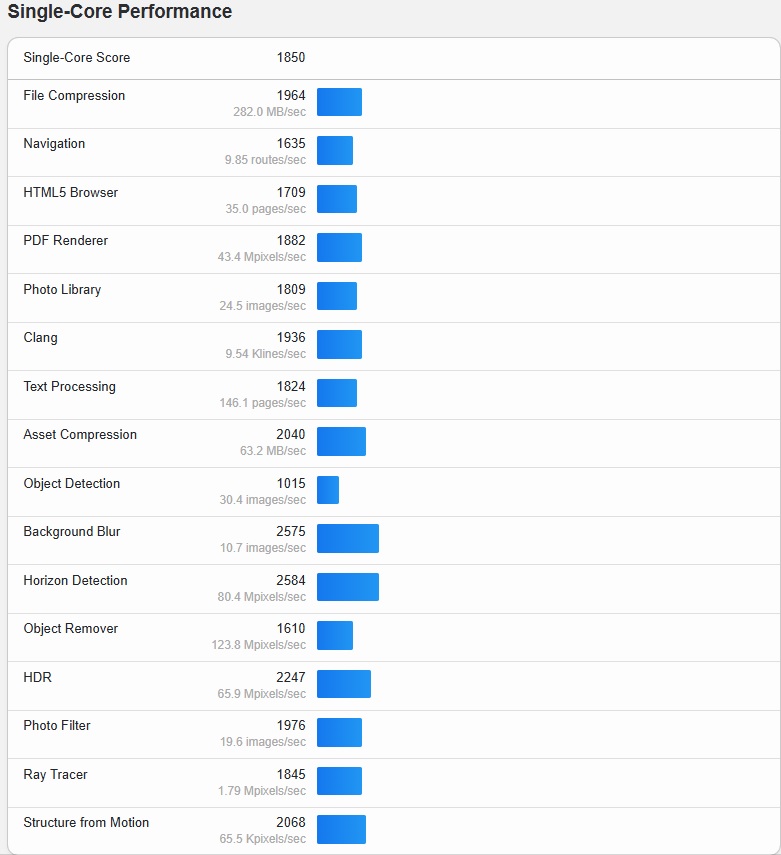Click the Background Blur score bar

coord(348,538)
